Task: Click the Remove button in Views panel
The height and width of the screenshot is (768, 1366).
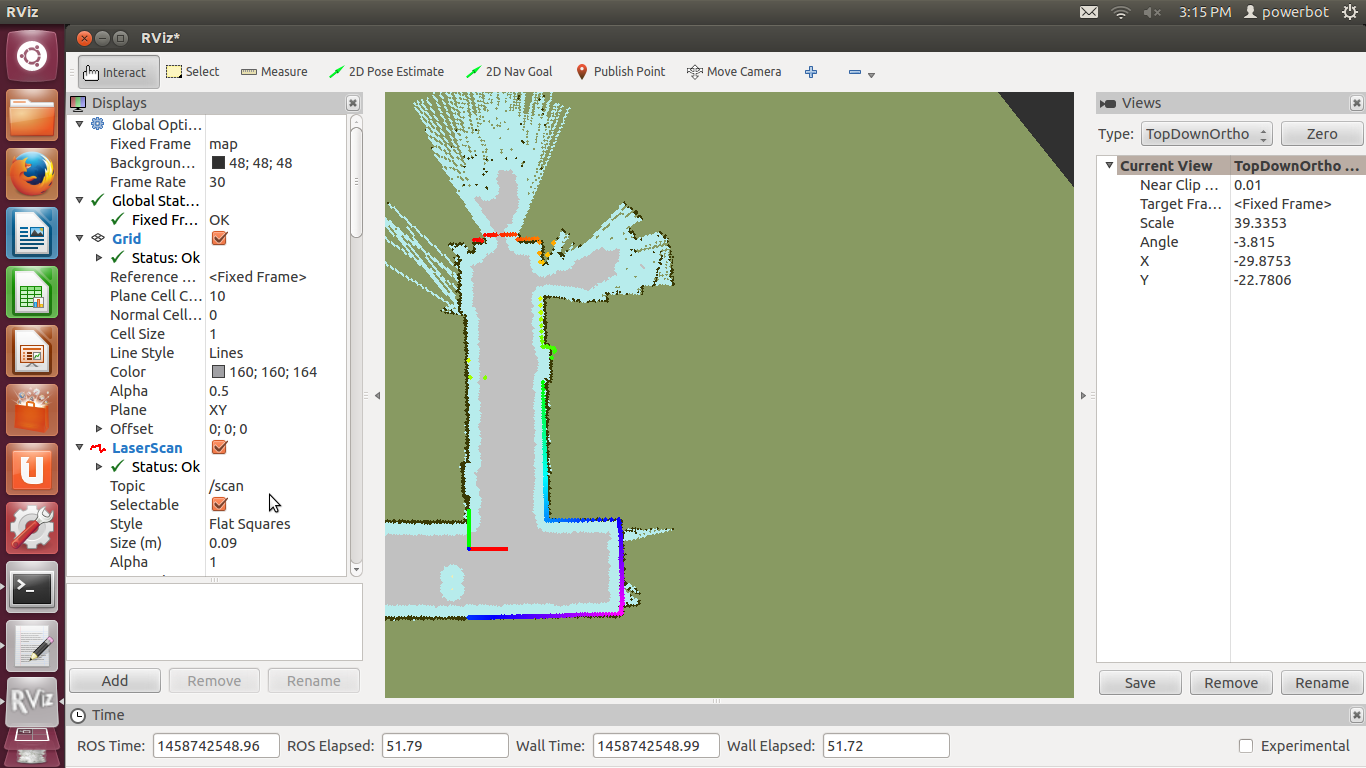Action: tap(1231, 683)
